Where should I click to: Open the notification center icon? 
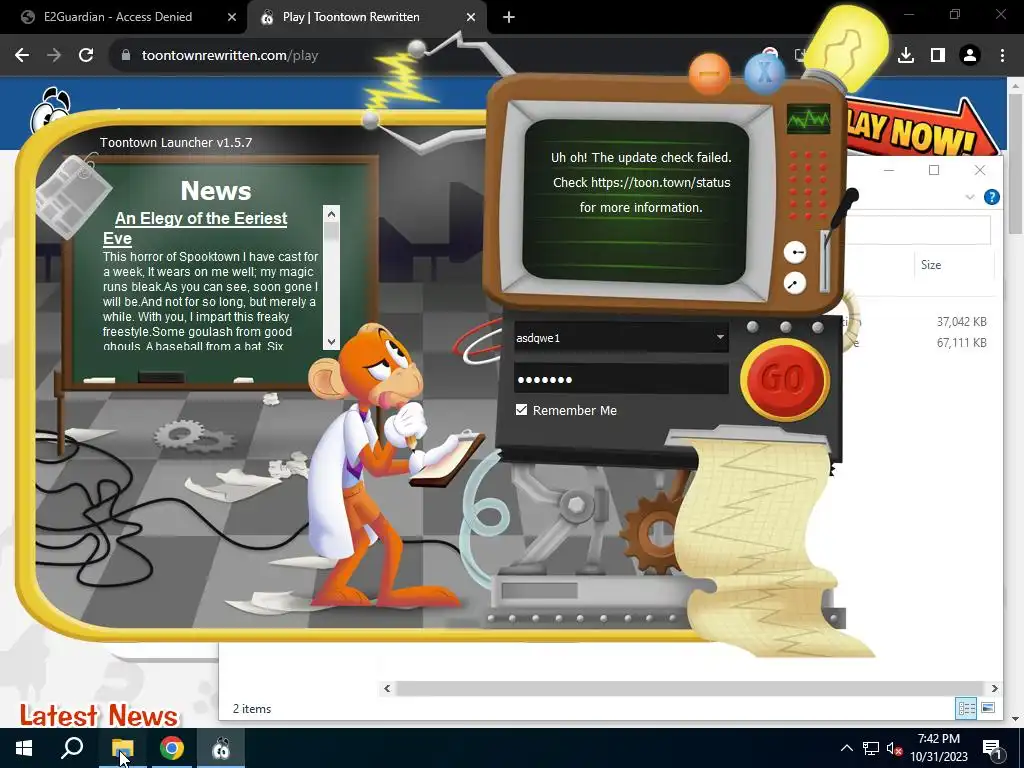tap(992, 748)
